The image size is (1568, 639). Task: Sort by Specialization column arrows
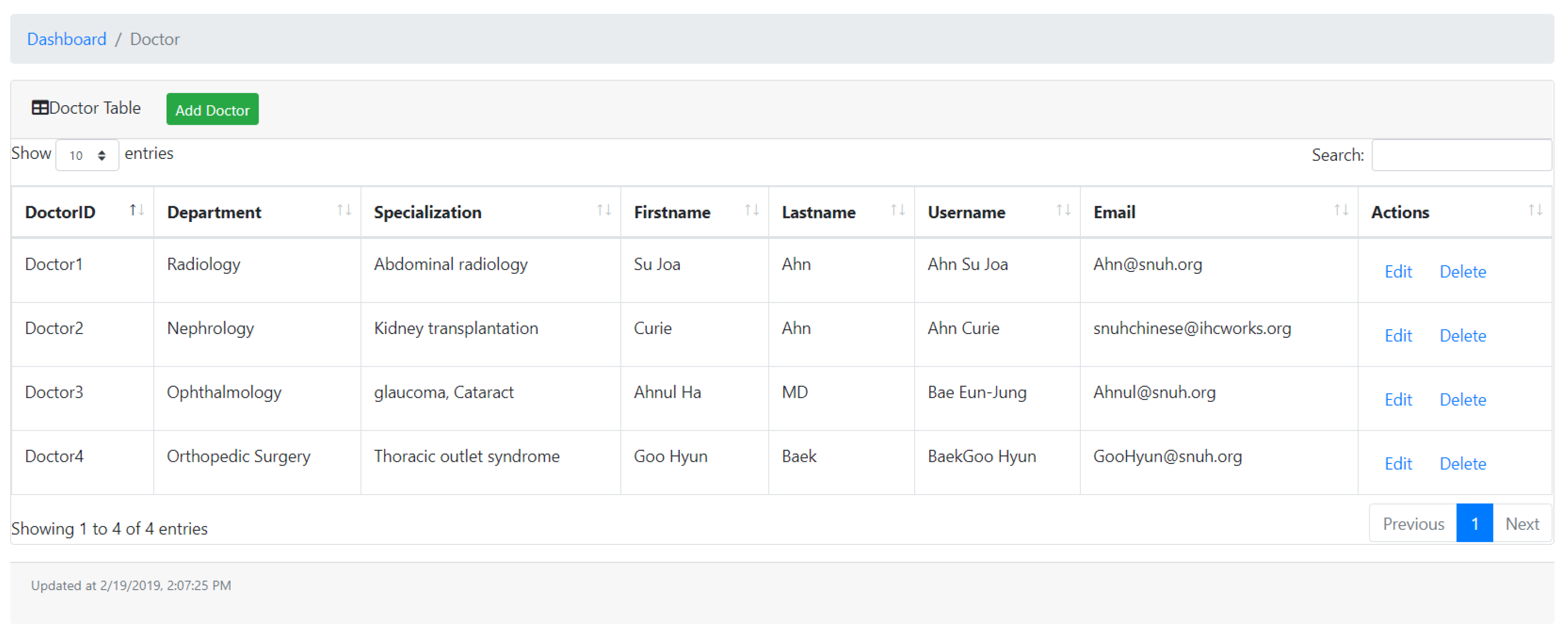(604, 210)
